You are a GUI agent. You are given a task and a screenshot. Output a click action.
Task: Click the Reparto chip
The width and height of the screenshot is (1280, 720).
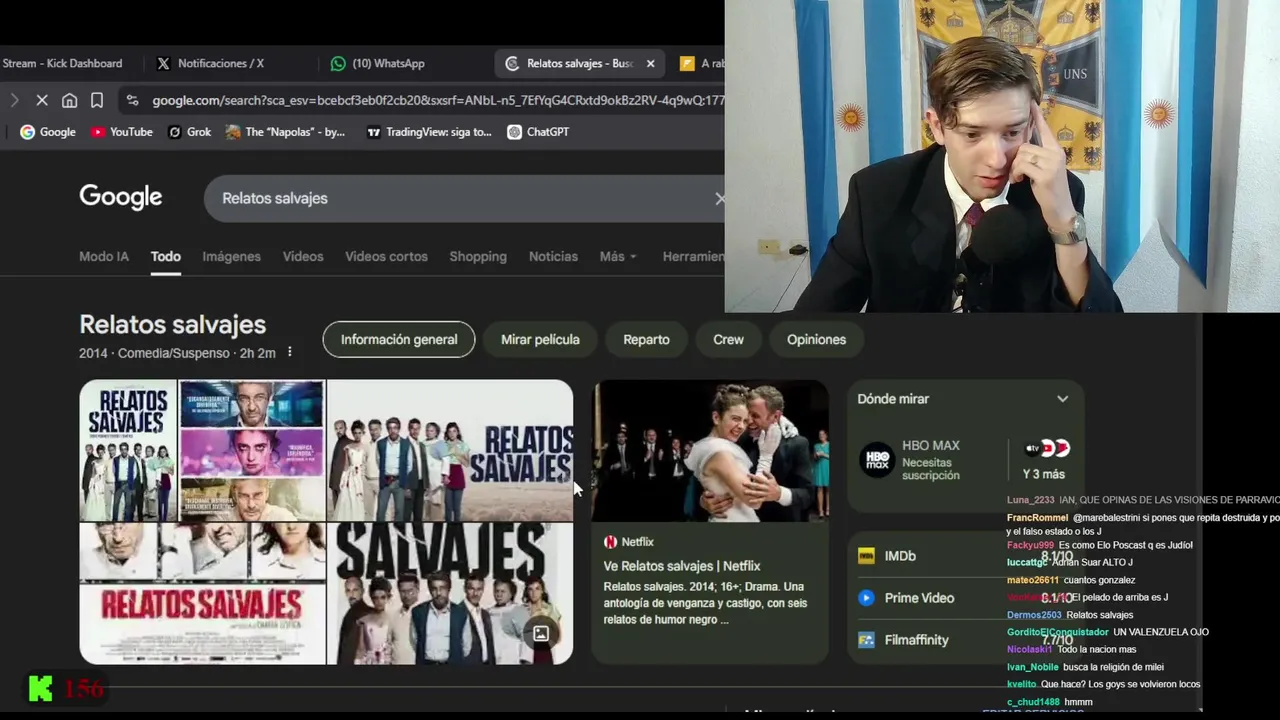coord(646,339)
